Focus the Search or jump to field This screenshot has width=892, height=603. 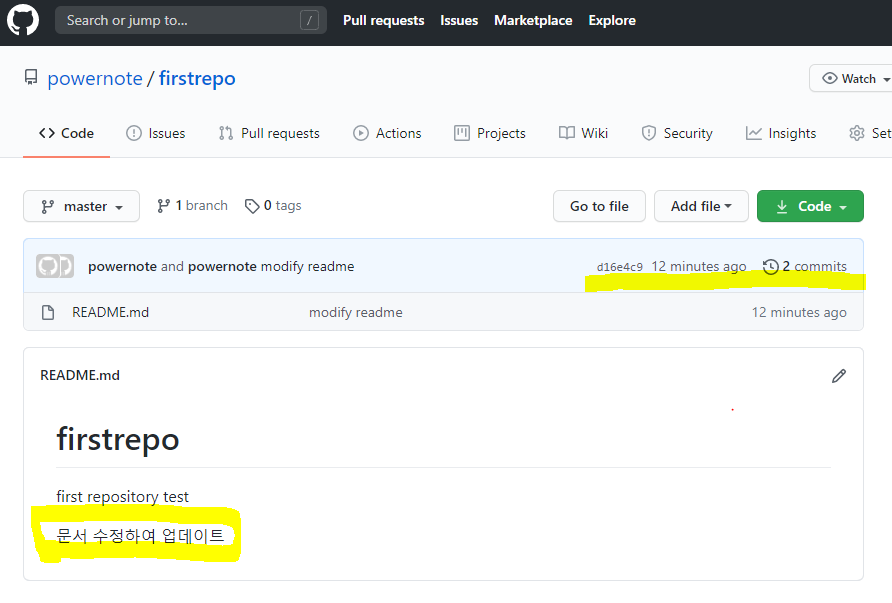[191, 20]
